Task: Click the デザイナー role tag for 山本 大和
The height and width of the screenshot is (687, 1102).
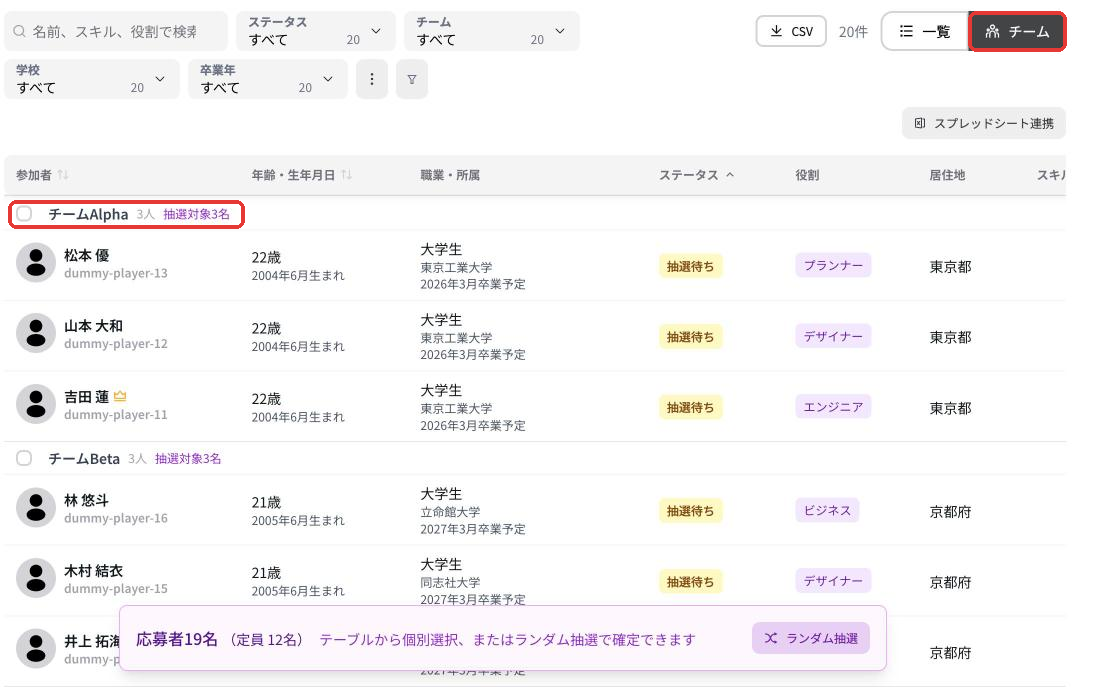Action: pyautogui.click(x=833, y=336)
